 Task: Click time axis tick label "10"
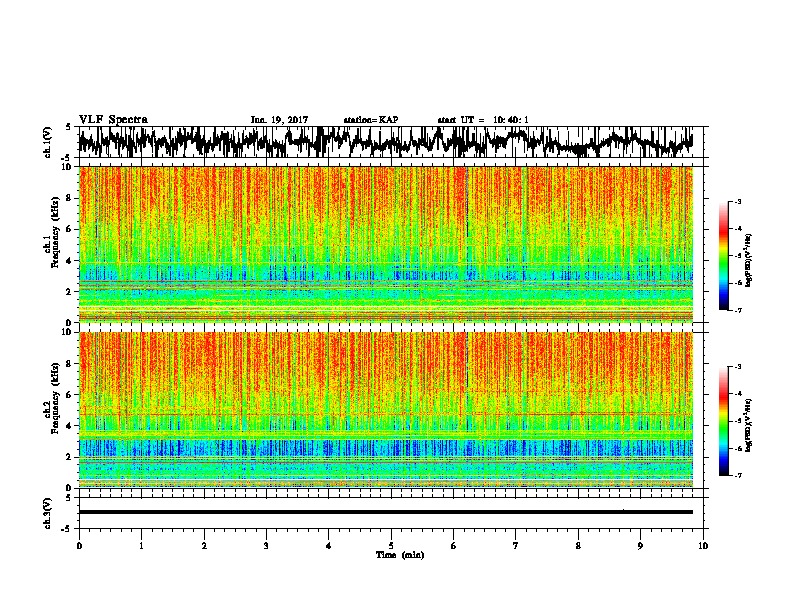pos(703,546)
